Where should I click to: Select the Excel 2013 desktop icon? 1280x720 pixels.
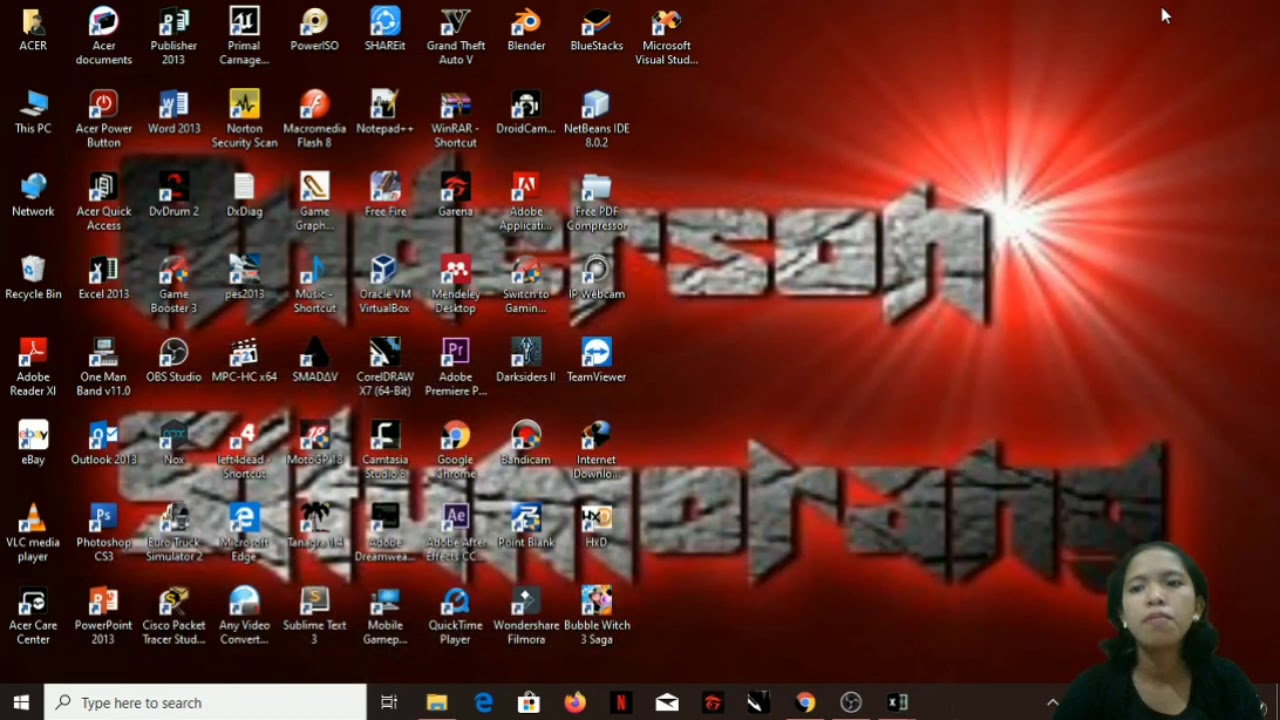(104, 278)
